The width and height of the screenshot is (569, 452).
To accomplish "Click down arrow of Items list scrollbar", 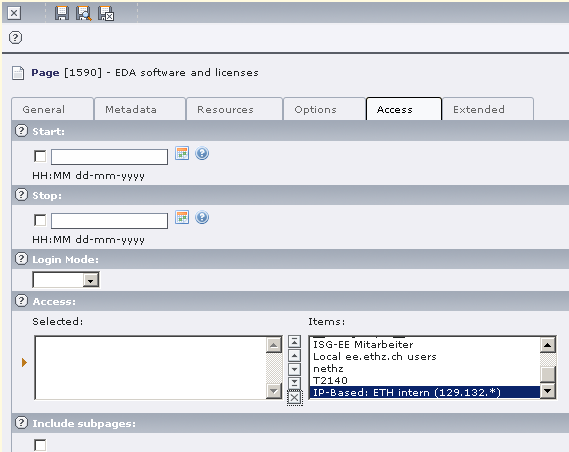I will (x=548, y=391).
